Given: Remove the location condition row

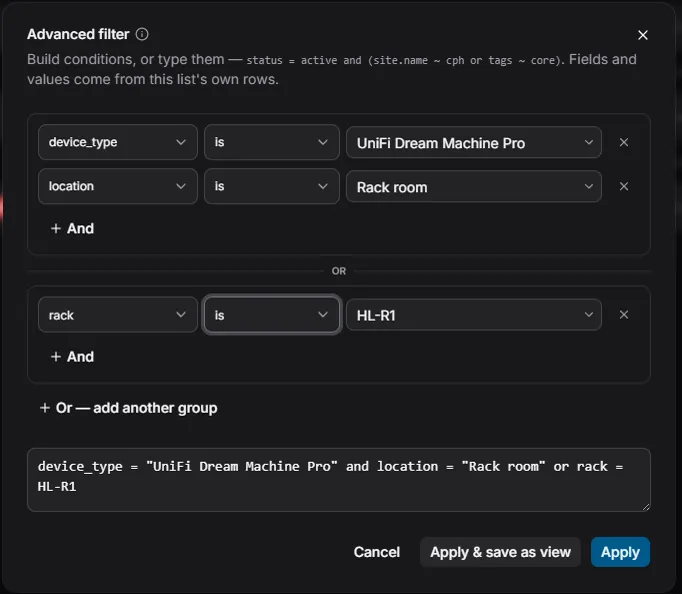Looking at the screenshot, I should click(624, 186).
